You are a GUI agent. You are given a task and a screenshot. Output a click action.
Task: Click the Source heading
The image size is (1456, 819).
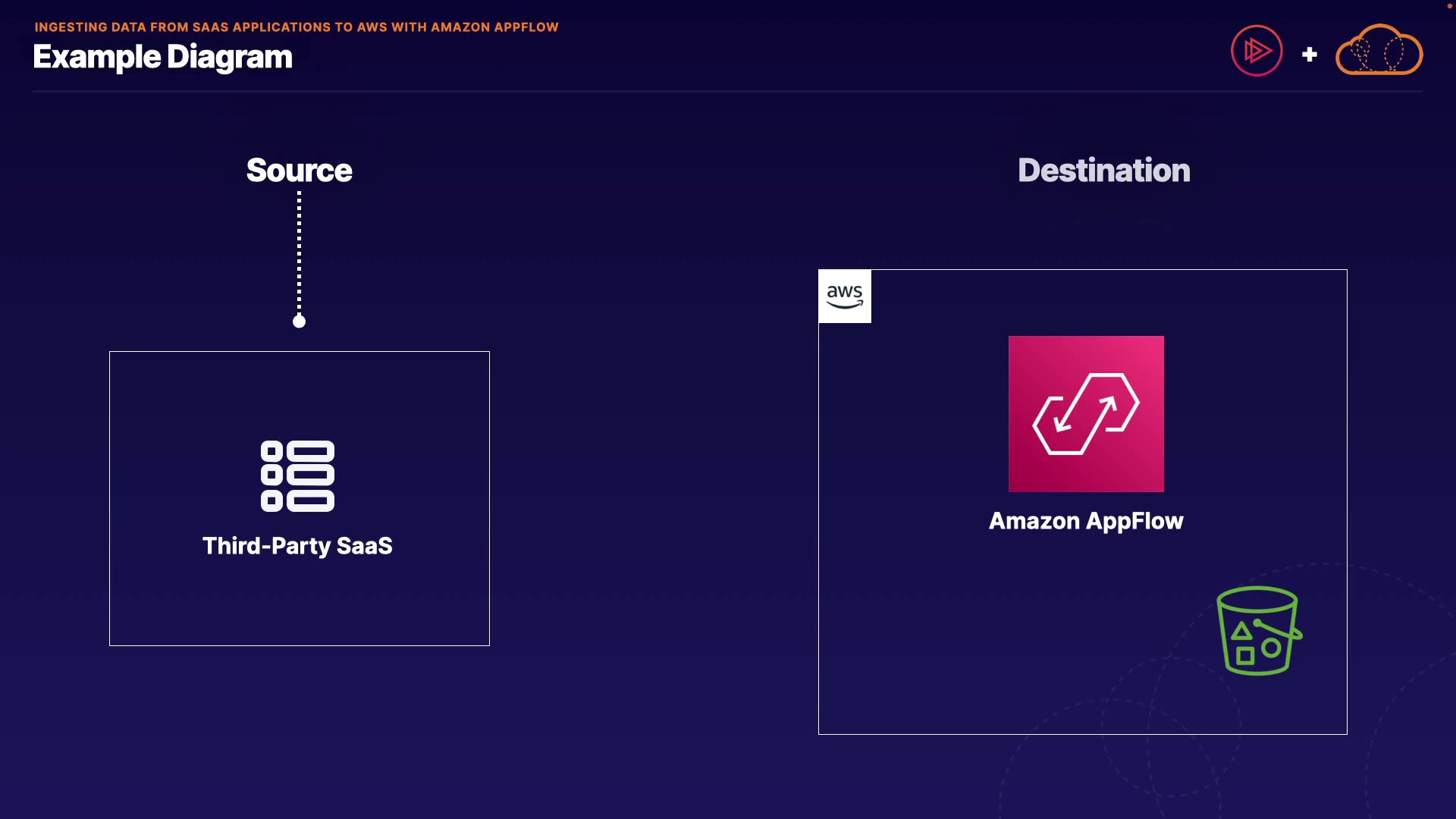(x=300, y=171)
